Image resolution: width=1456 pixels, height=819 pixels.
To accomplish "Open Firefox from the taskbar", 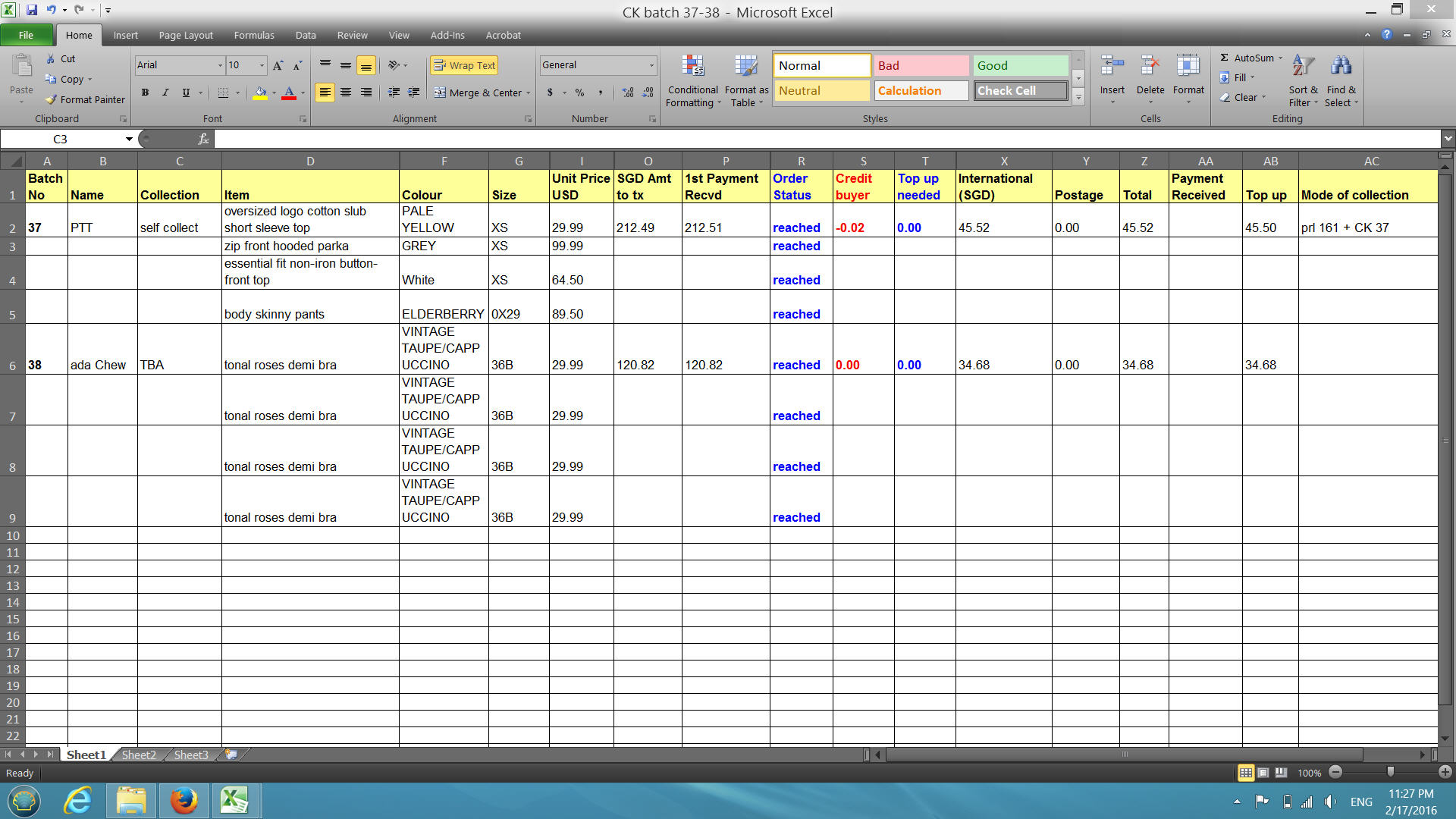I will pos(184,801).
